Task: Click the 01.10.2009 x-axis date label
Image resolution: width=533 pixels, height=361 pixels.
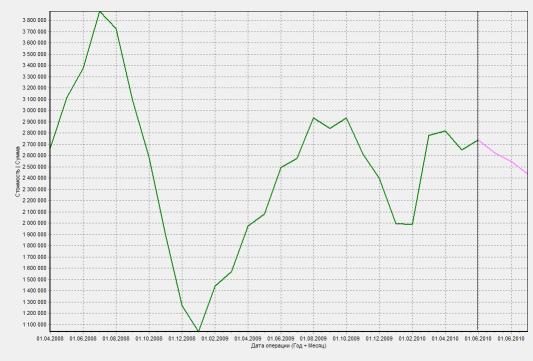Action: (346, 339)
